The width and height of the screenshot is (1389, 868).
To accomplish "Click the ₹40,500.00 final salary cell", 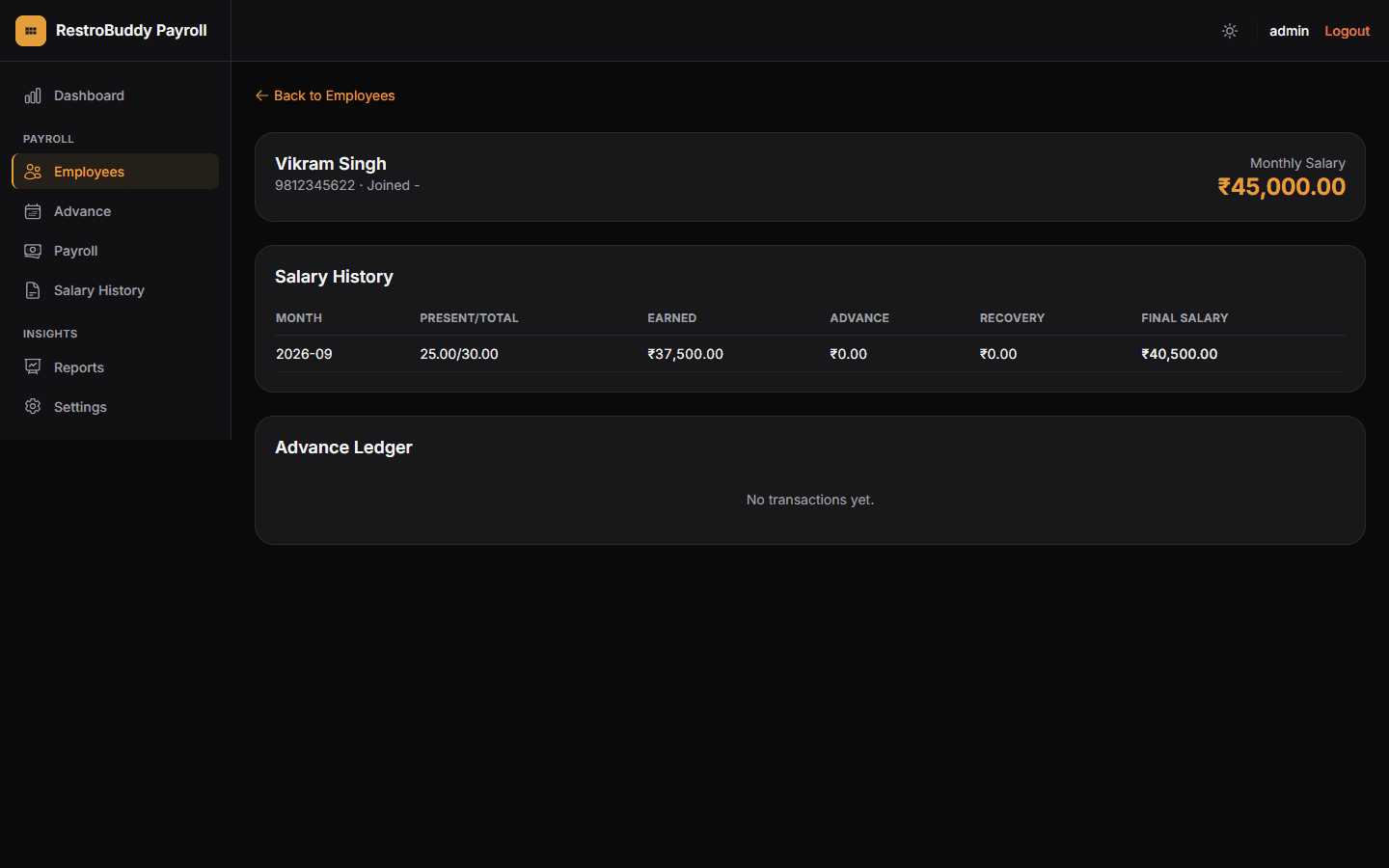I will point(1180,354).
